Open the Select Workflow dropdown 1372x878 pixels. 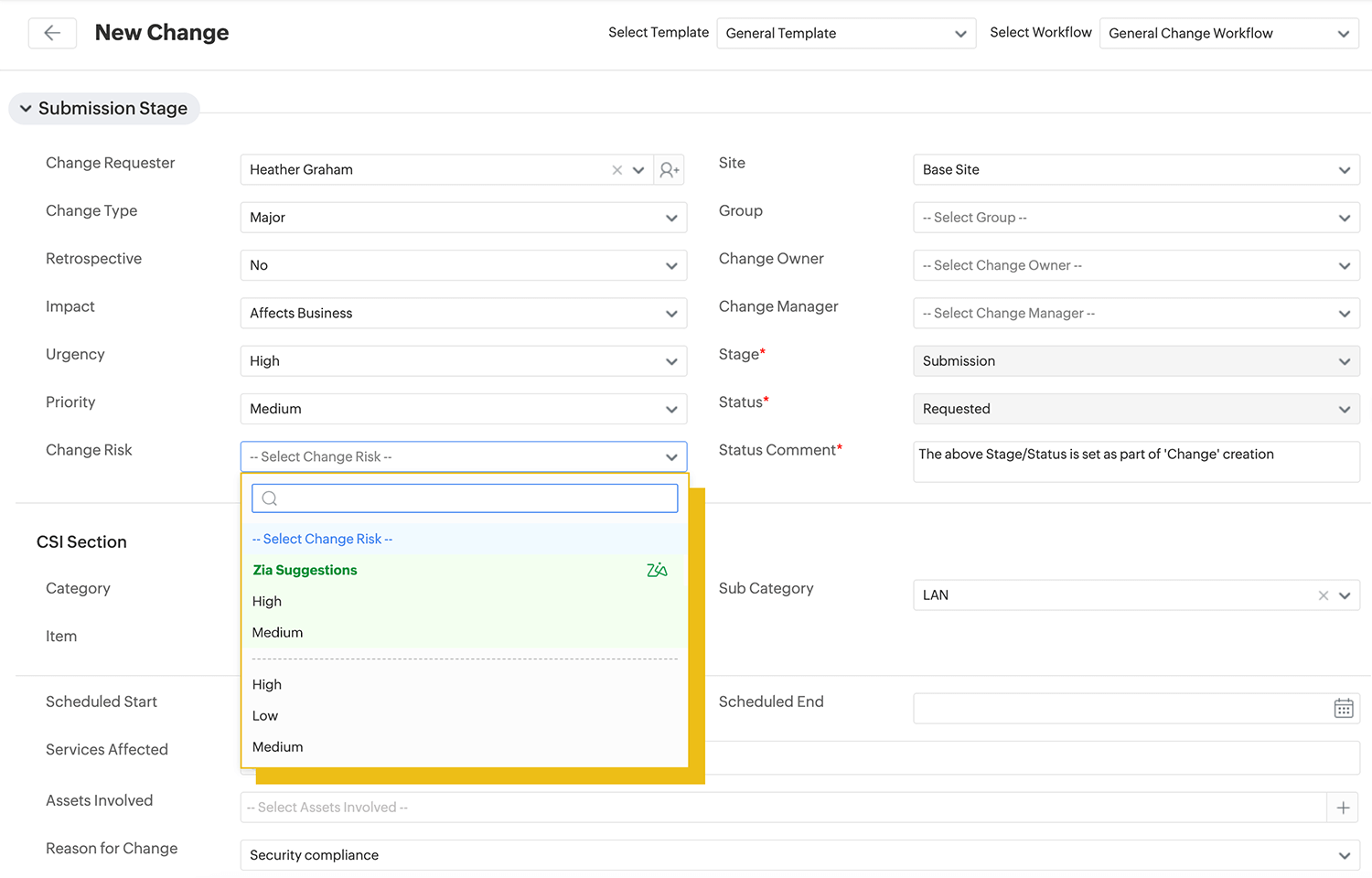(x=1228, y=34)
